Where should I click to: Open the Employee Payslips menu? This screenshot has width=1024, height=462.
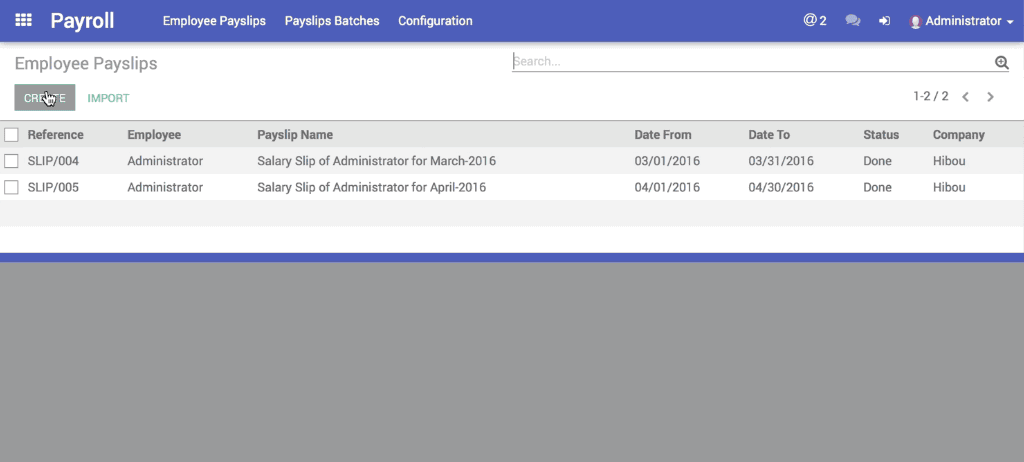tap(214, 21)
